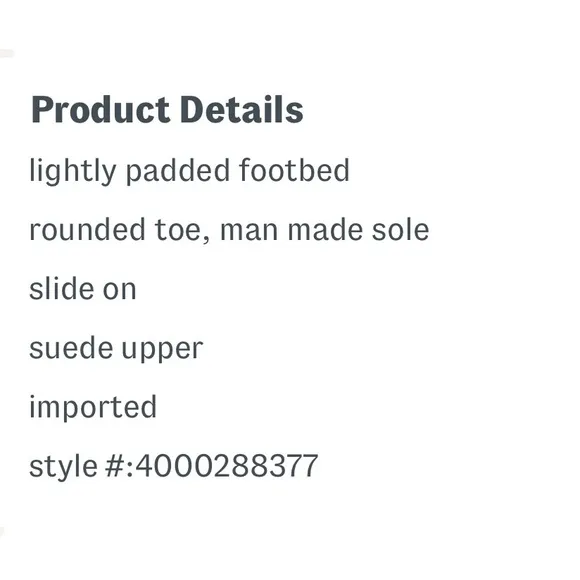Click the word 'Product' in heading
Screen dimensions: 580x580
(x=101, y=109)
